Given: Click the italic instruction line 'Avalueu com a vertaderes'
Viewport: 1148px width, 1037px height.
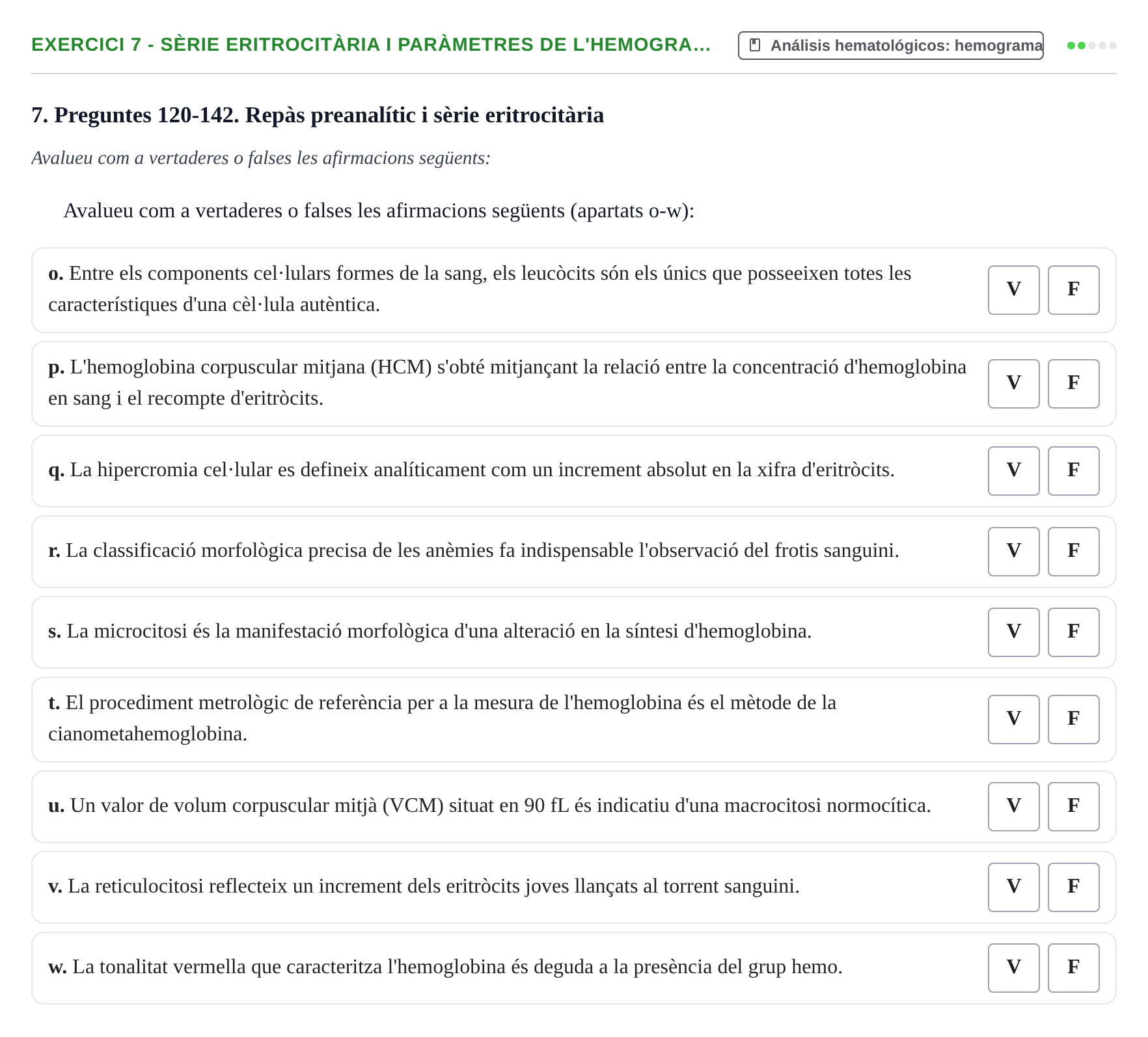Looking at the screenshot, I should pos(260,158).
